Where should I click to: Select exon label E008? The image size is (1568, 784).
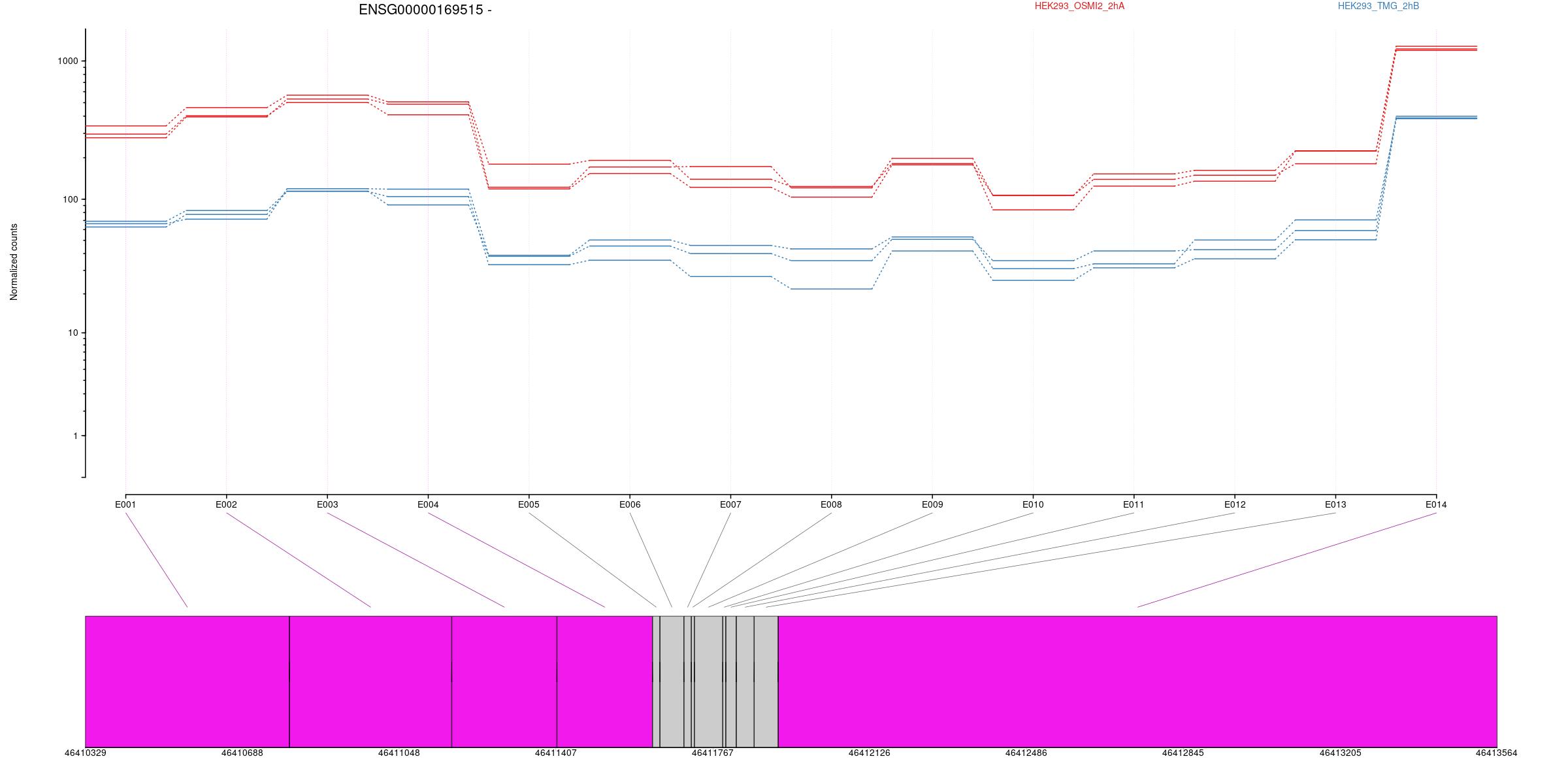coord(831,504)
